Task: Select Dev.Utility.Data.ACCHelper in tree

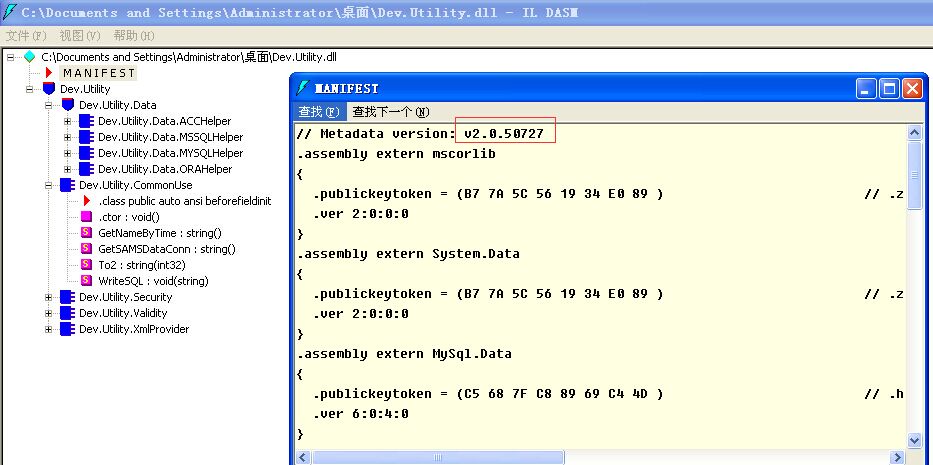Action: pyautogui.click(x=165, y=121)
